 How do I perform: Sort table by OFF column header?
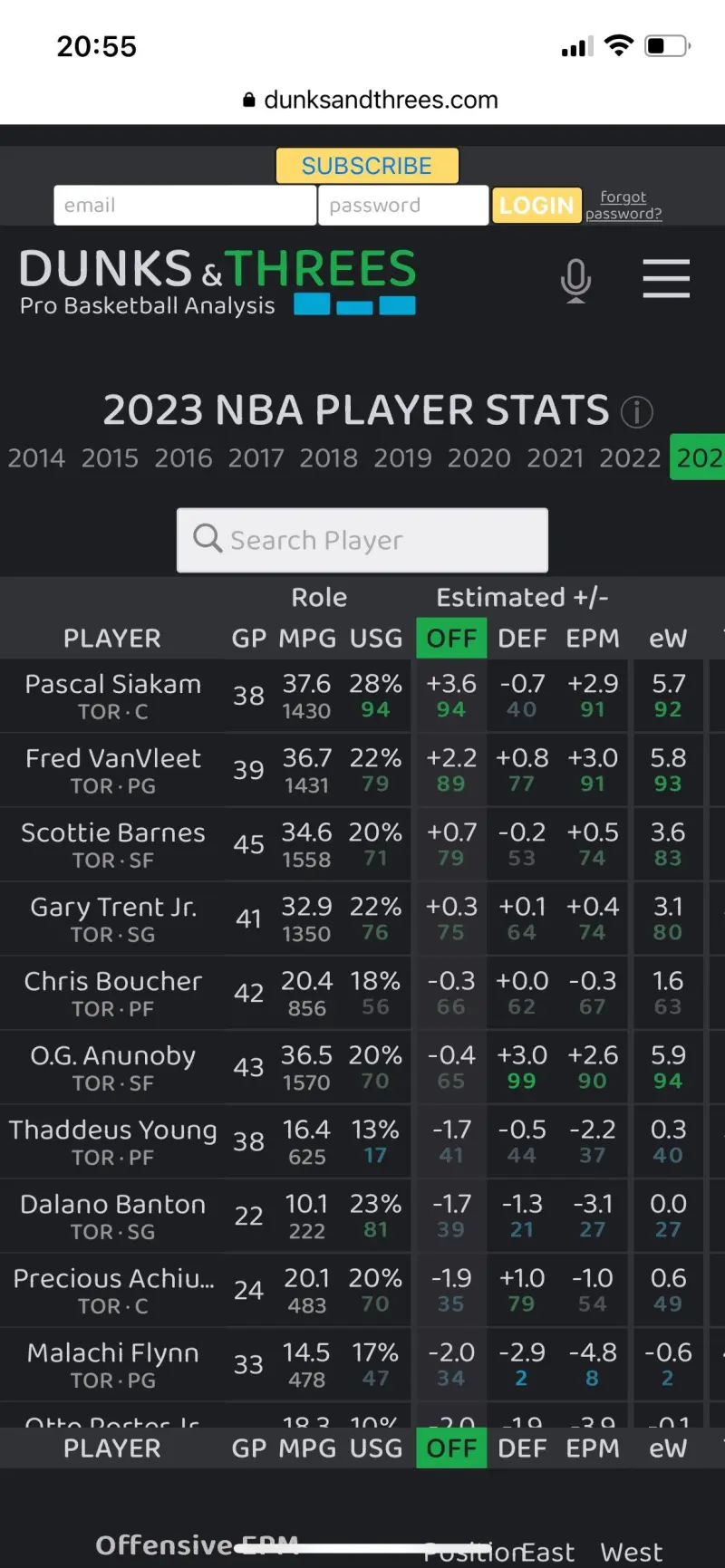click(x=451, y=639)
